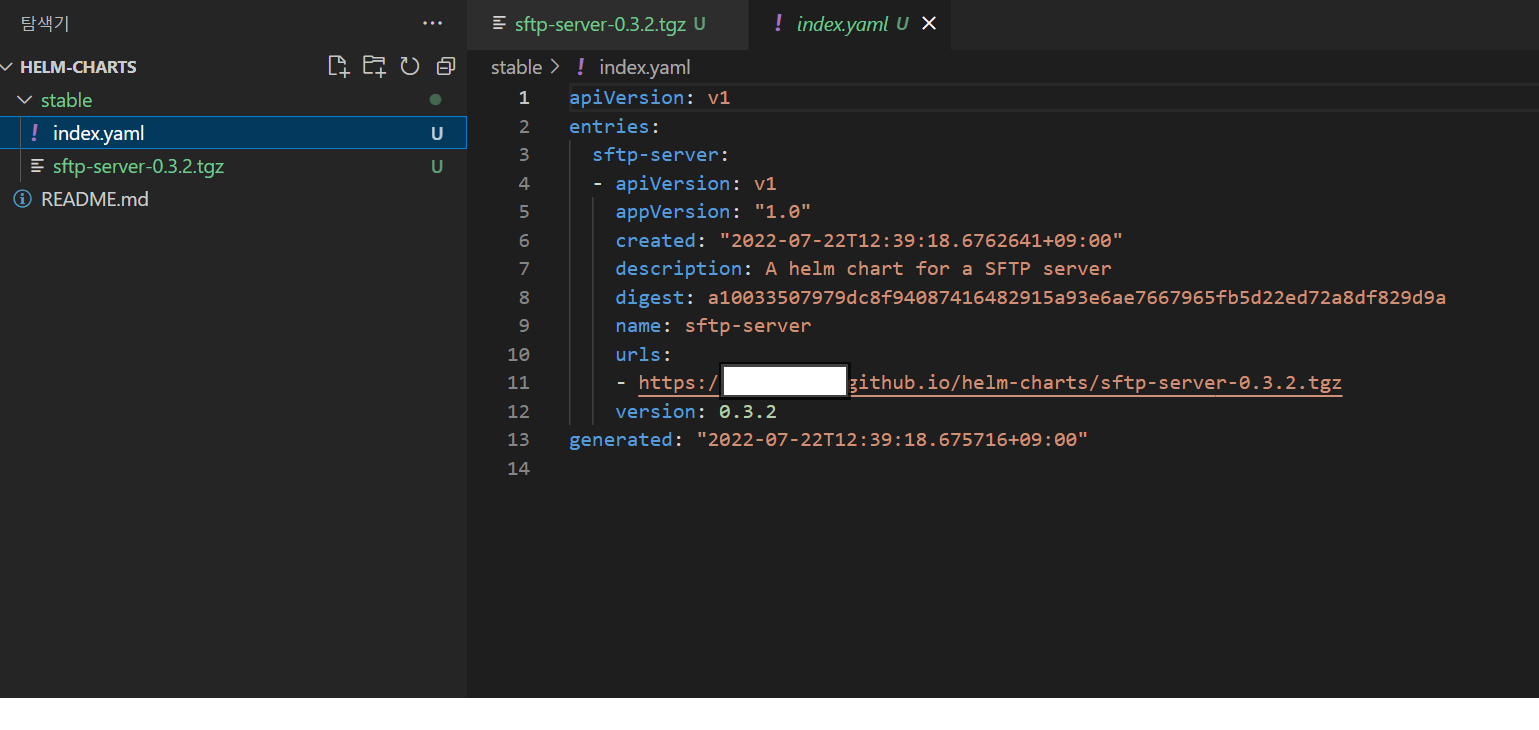Open index.yaml in the file tree

[233, 133]
